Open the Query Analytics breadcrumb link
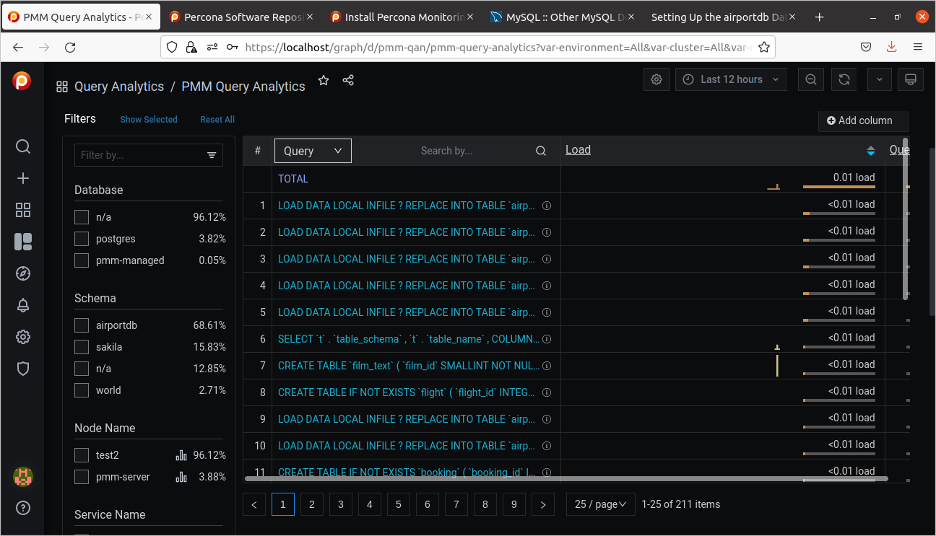This screenshot has width=936, height=536. [x=119, y=87]
